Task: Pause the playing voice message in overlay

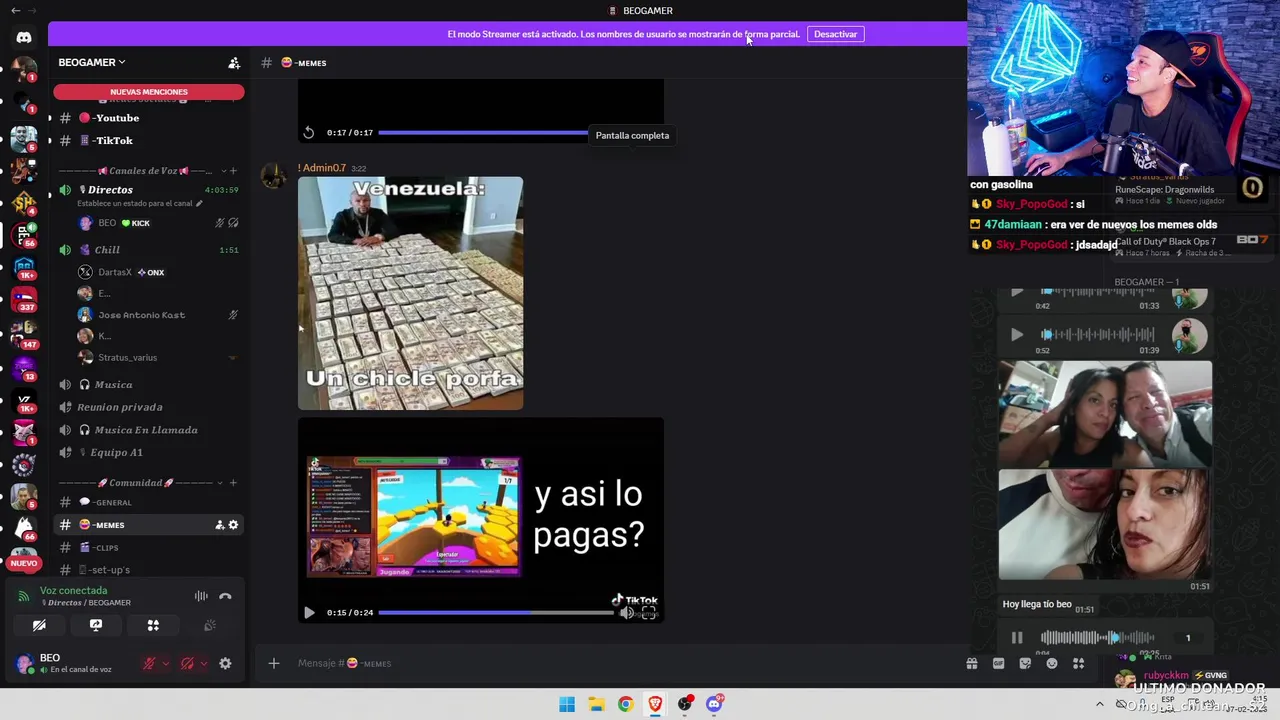Action: pos(1017,638)
